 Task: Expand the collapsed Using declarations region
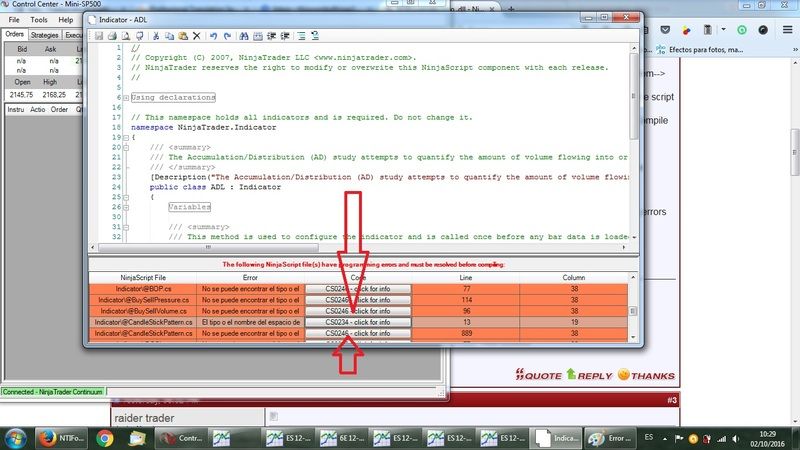coord(124,98)
